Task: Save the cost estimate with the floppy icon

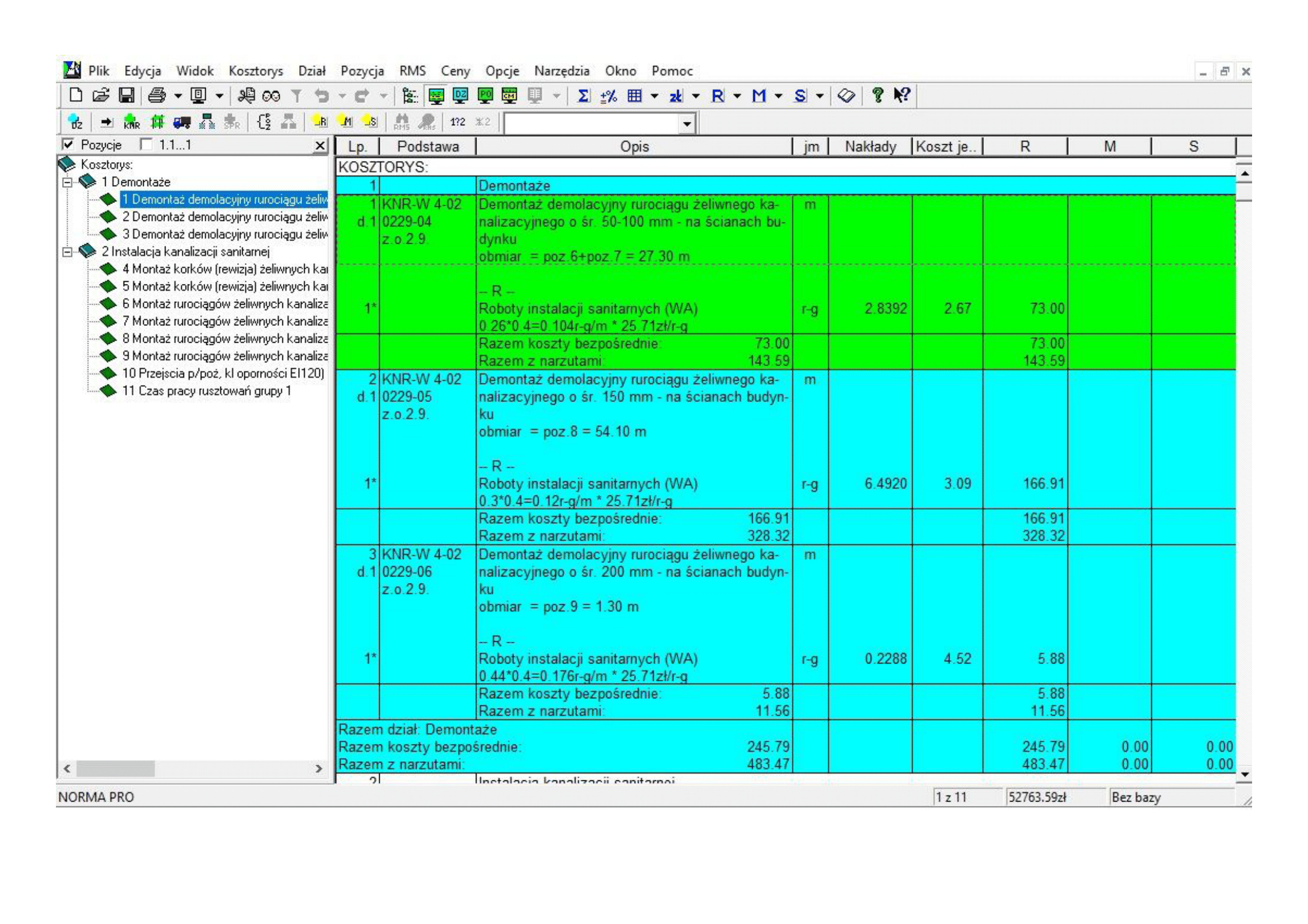Action: (126, 95)
